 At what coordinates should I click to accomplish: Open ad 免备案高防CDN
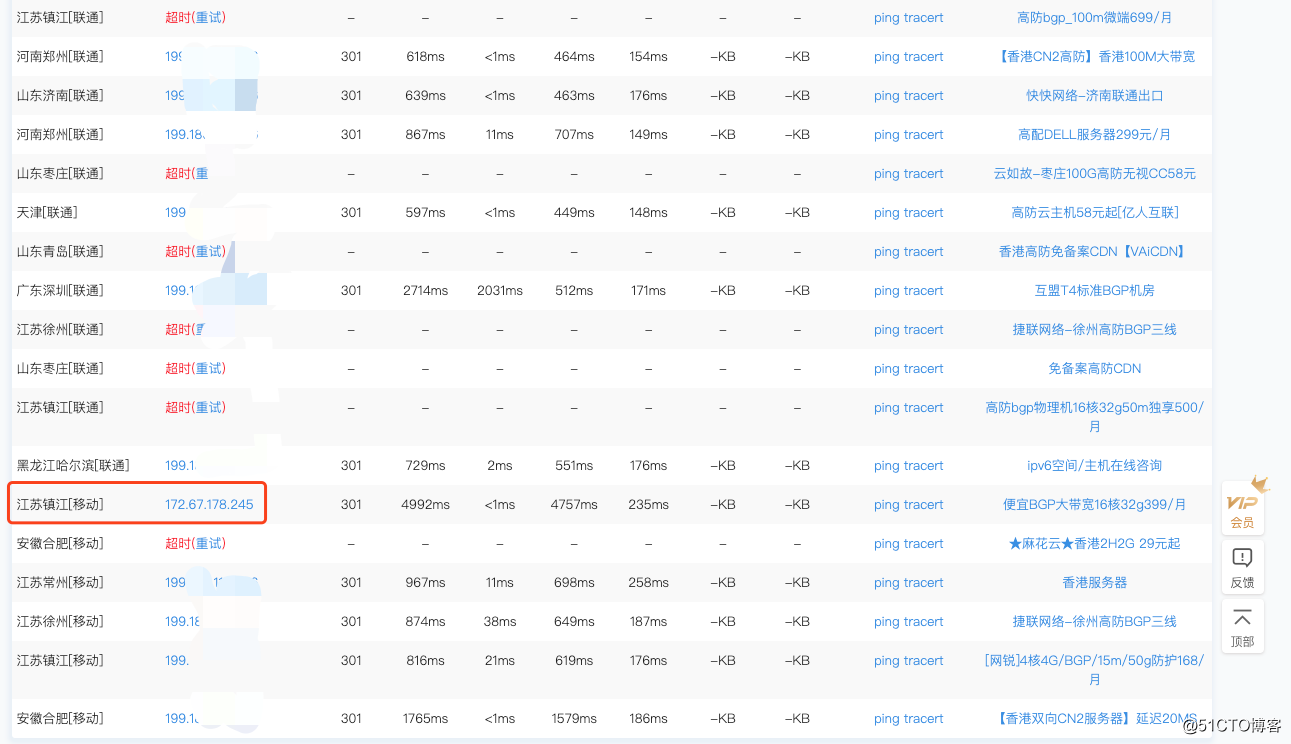pyautogui.click(x=1094, y=368)
